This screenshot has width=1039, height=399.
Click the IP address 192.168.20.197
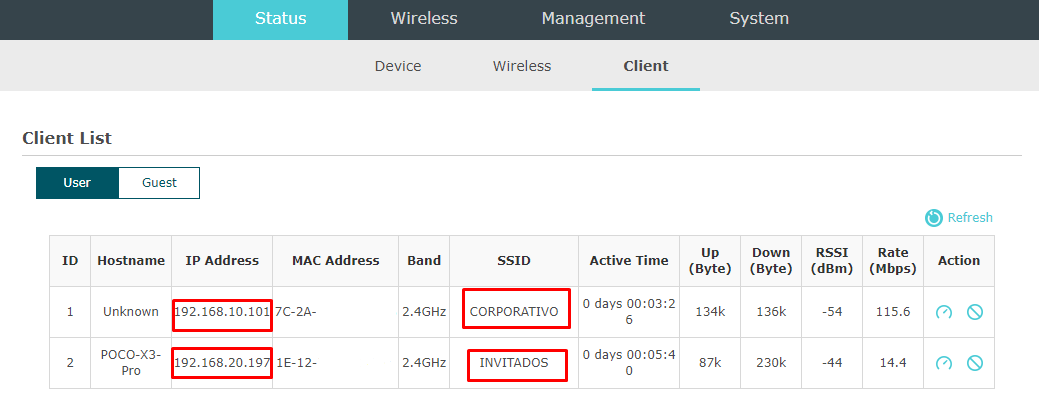point(222,363)
